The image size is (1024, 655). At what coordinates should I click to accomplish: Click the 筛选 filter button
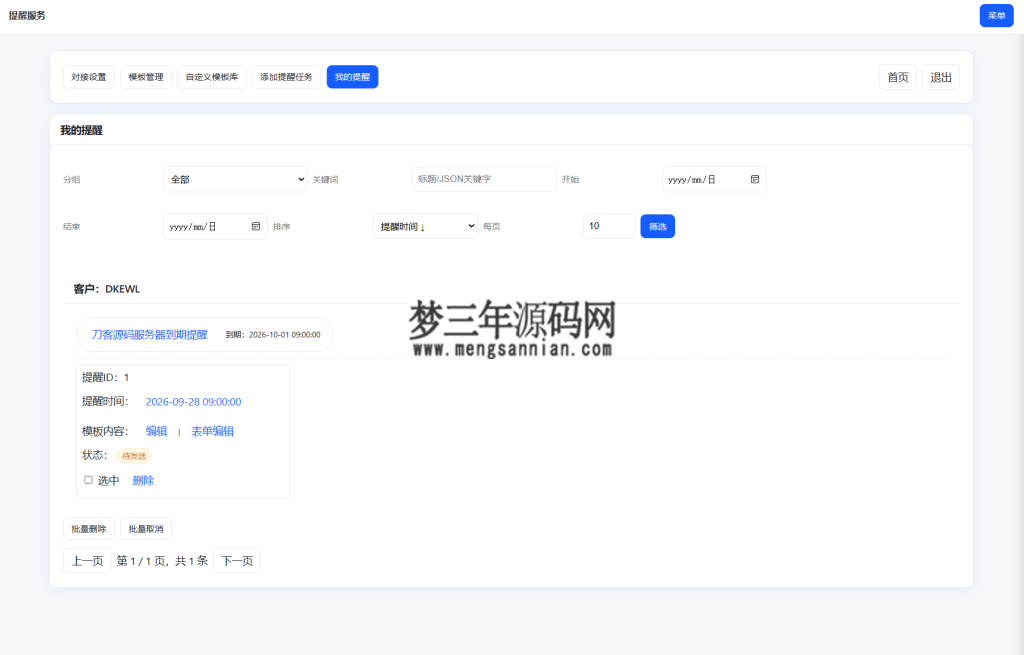tap(657, 226)
